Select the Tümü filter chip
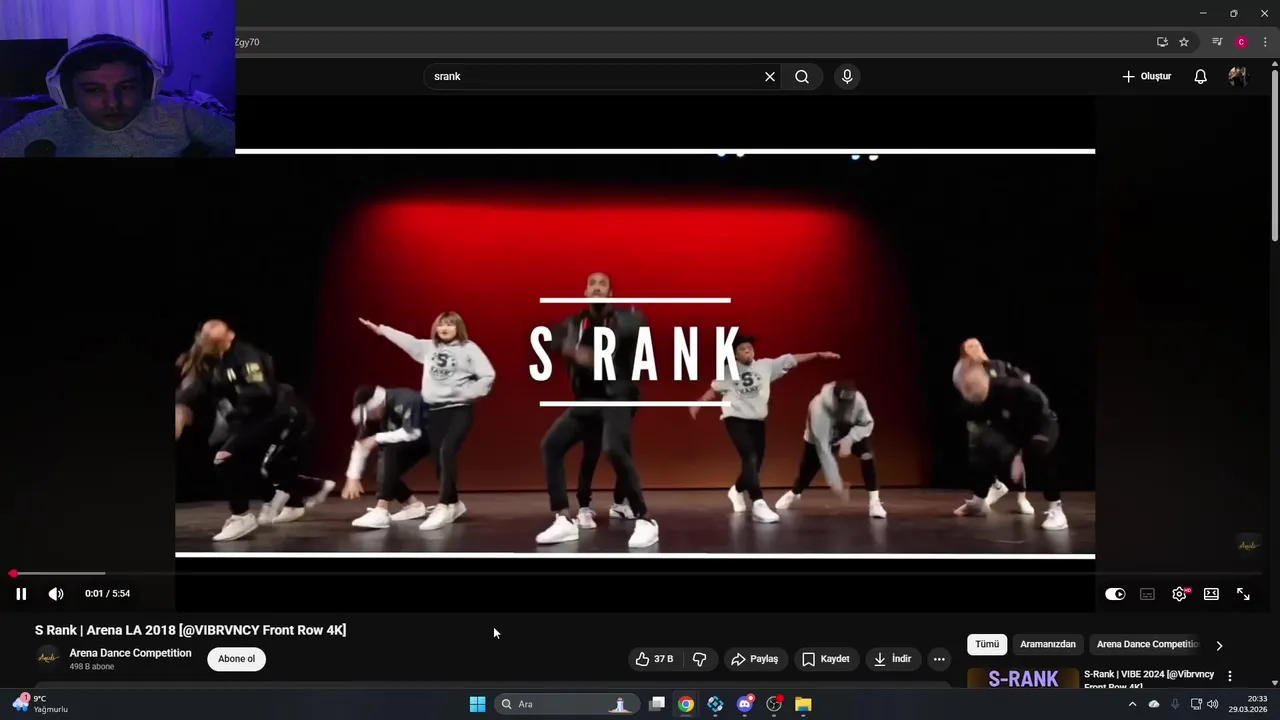 [987, 645]
